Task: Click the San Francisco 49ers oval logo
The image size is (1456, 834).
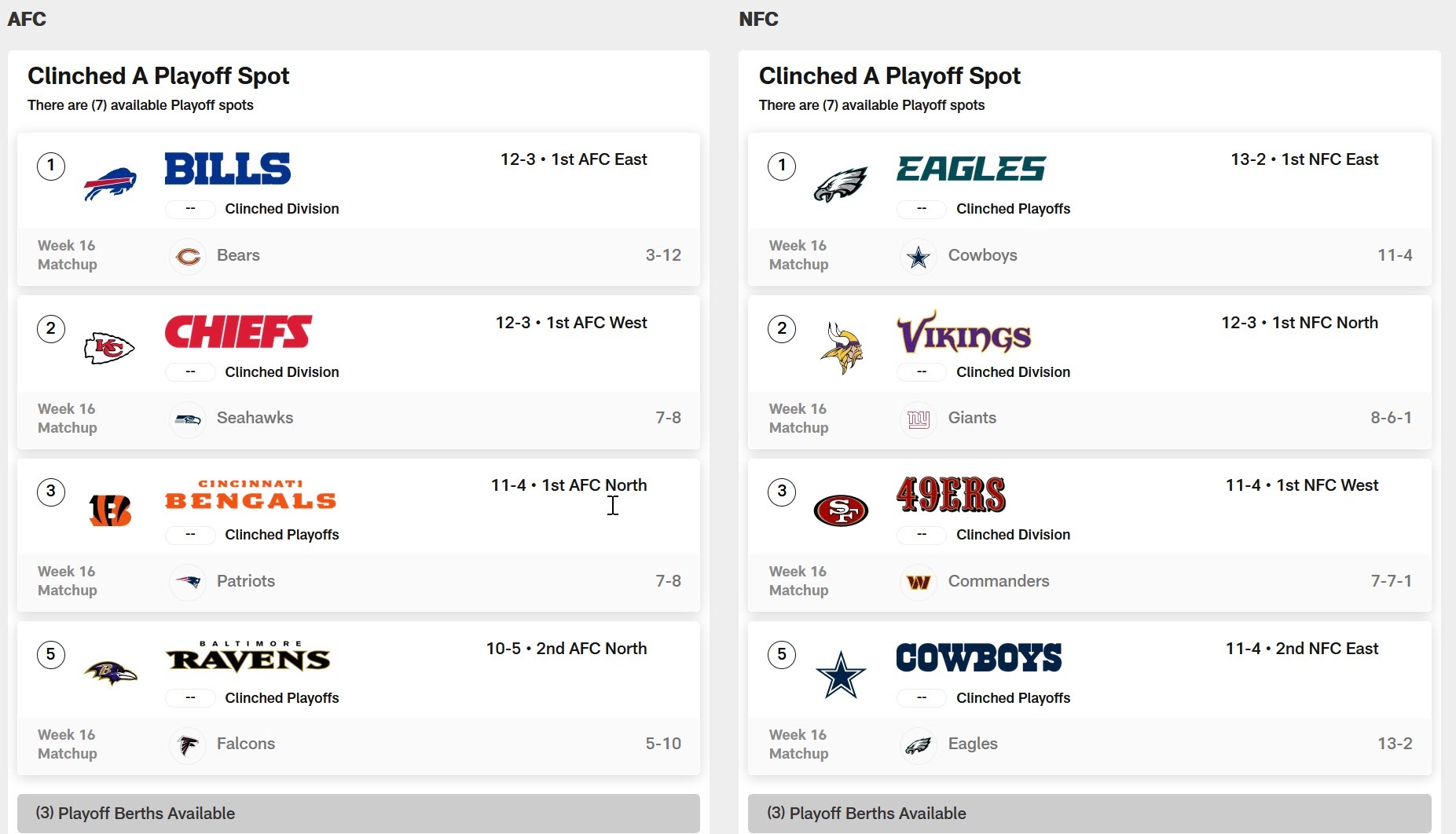Action: tap(841, 510)
